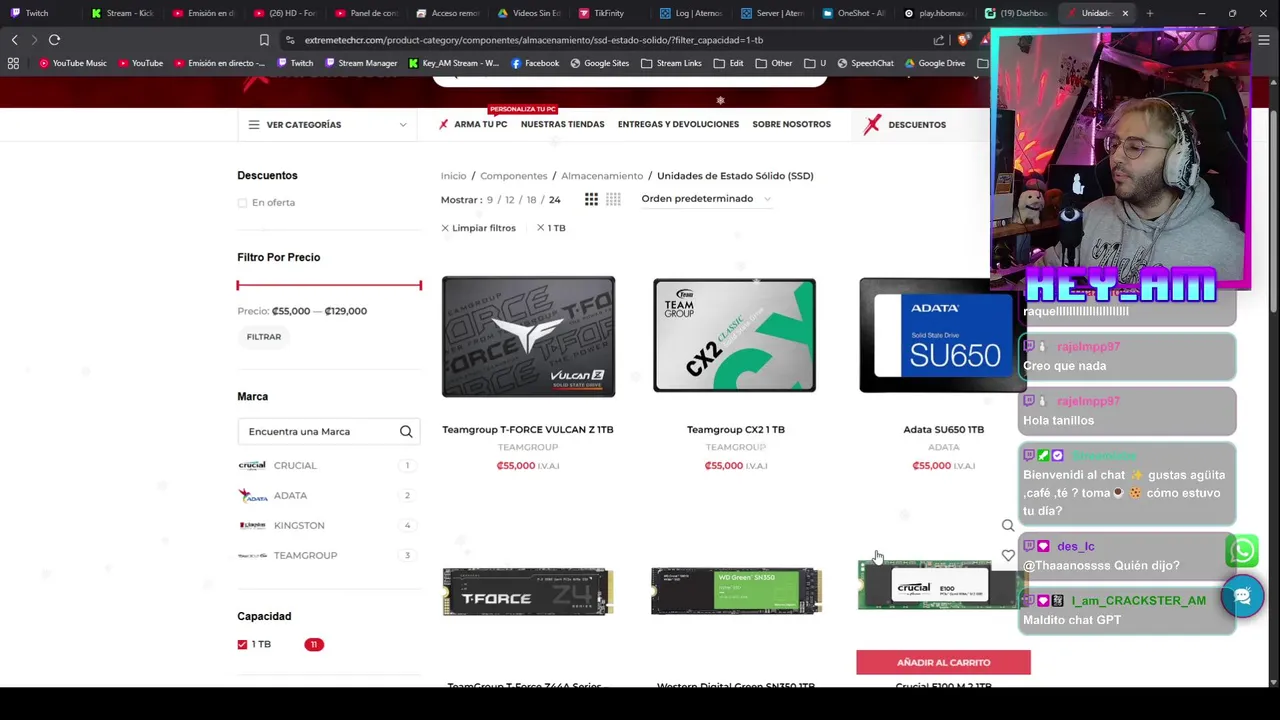Click the minimum price slider handle

[238, 285]
